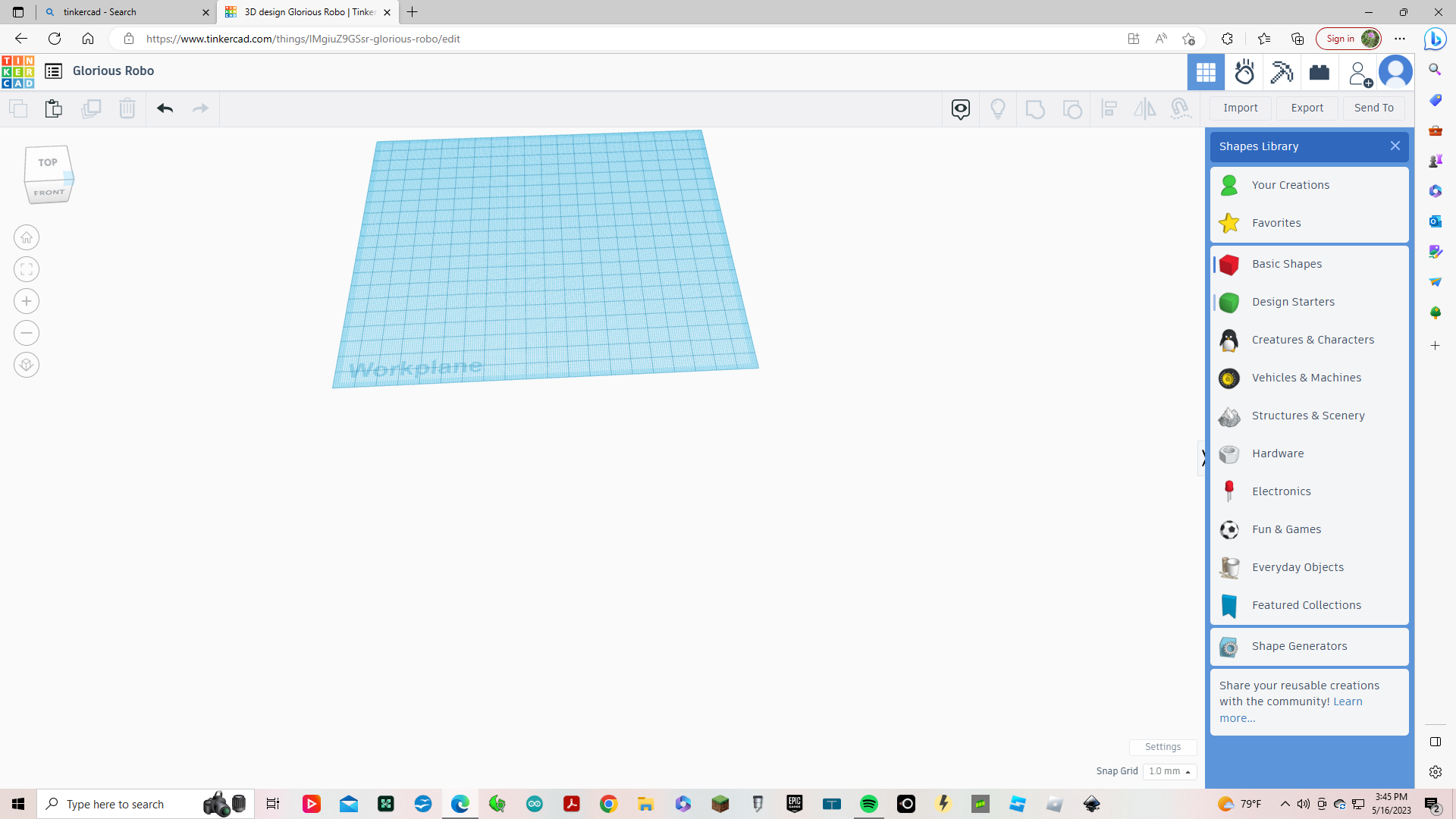Select the Align tool
Image resolution: width=1456 pixels, height=819 pixels.
[x=1109, y=108]
